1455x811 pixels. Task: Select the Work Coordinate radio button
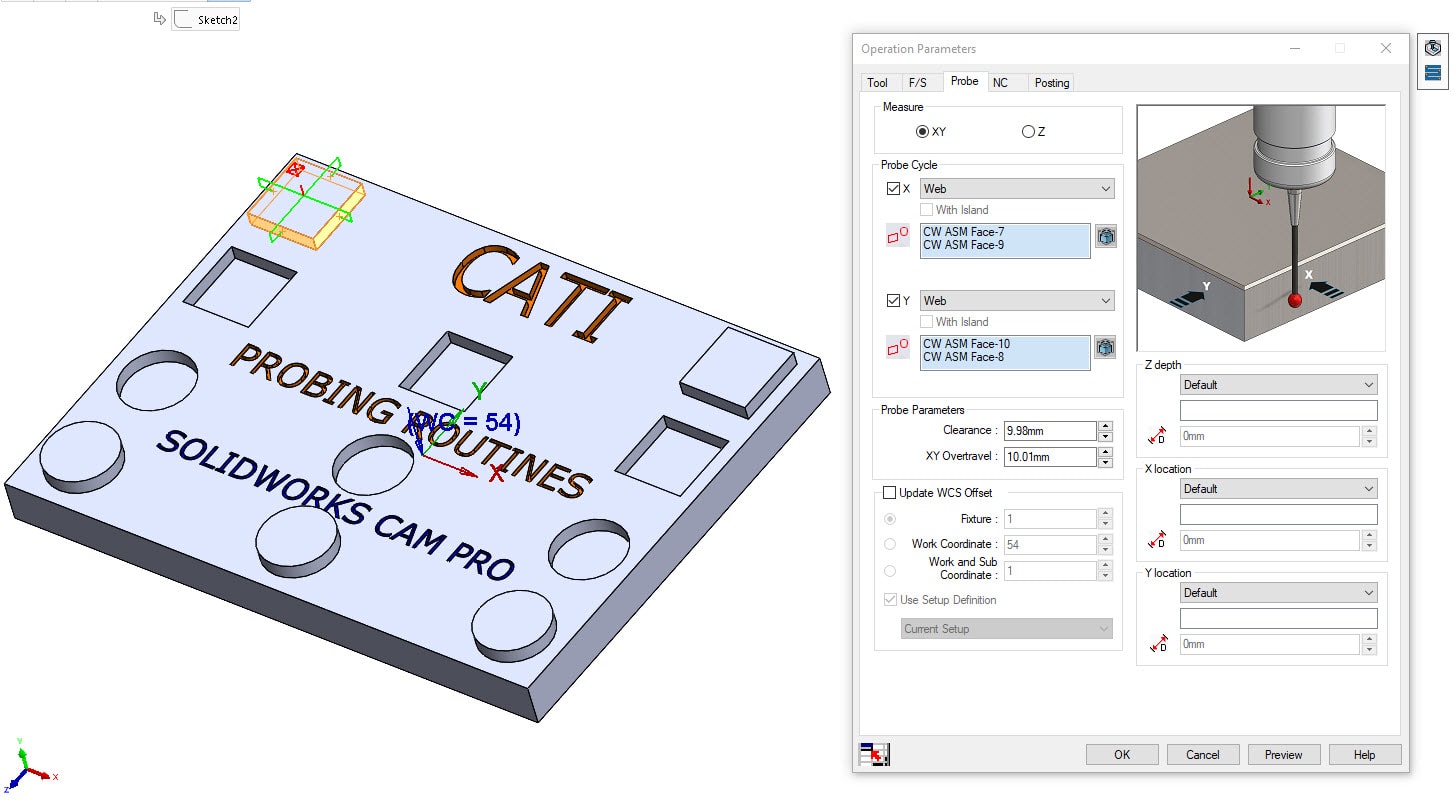(x=890, y=544)
